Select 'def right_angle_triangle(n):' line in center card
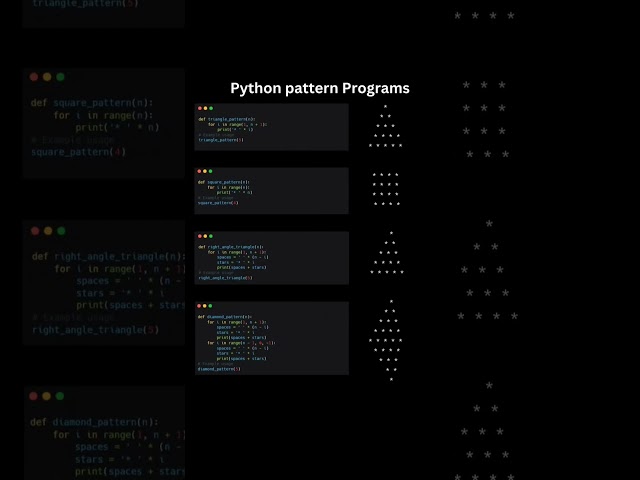Viewport: 640px width, 480px height. point(231,247)
